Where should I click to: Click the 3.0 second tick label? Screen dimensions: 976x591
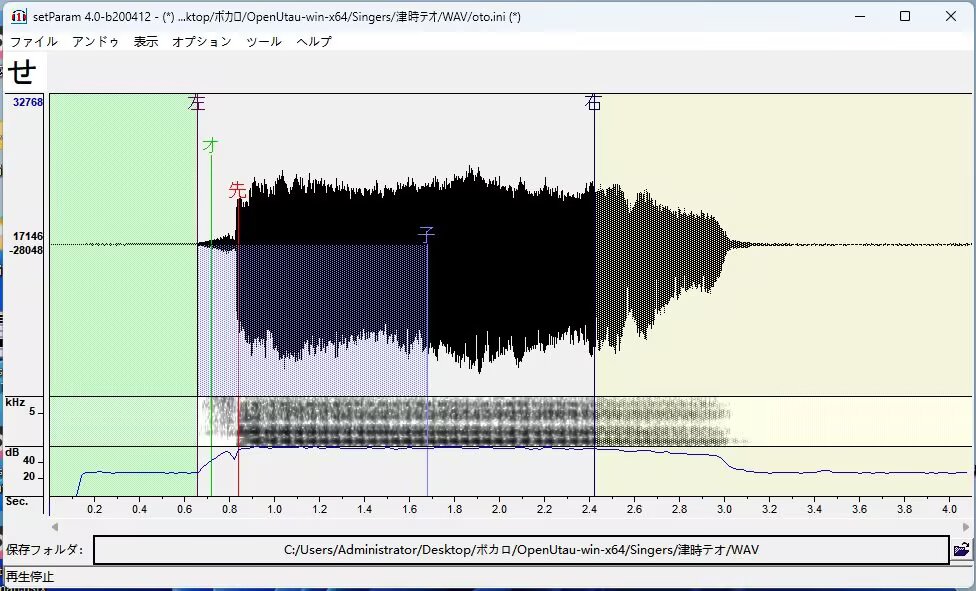click(724, 509)
